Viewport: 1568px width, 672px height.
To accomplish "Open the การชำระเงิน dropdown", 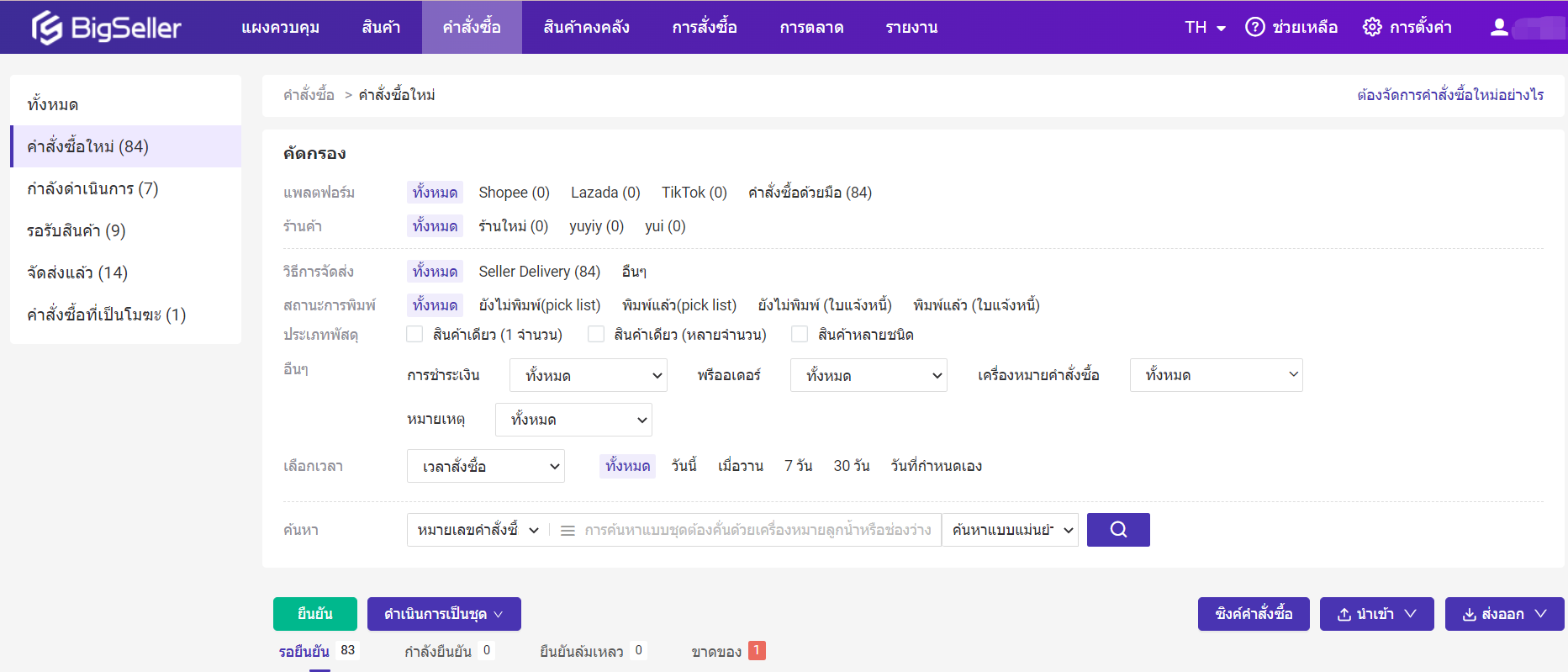I will point(588,375).
